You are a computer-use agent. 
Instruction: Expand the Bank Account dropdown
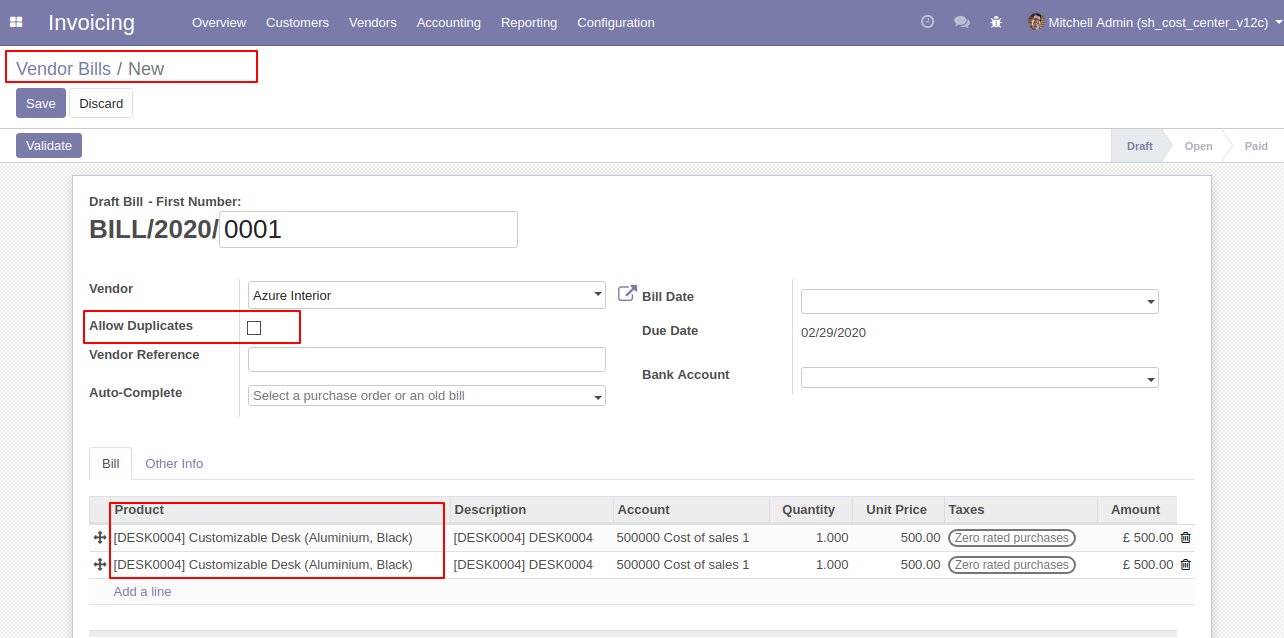1150,378
